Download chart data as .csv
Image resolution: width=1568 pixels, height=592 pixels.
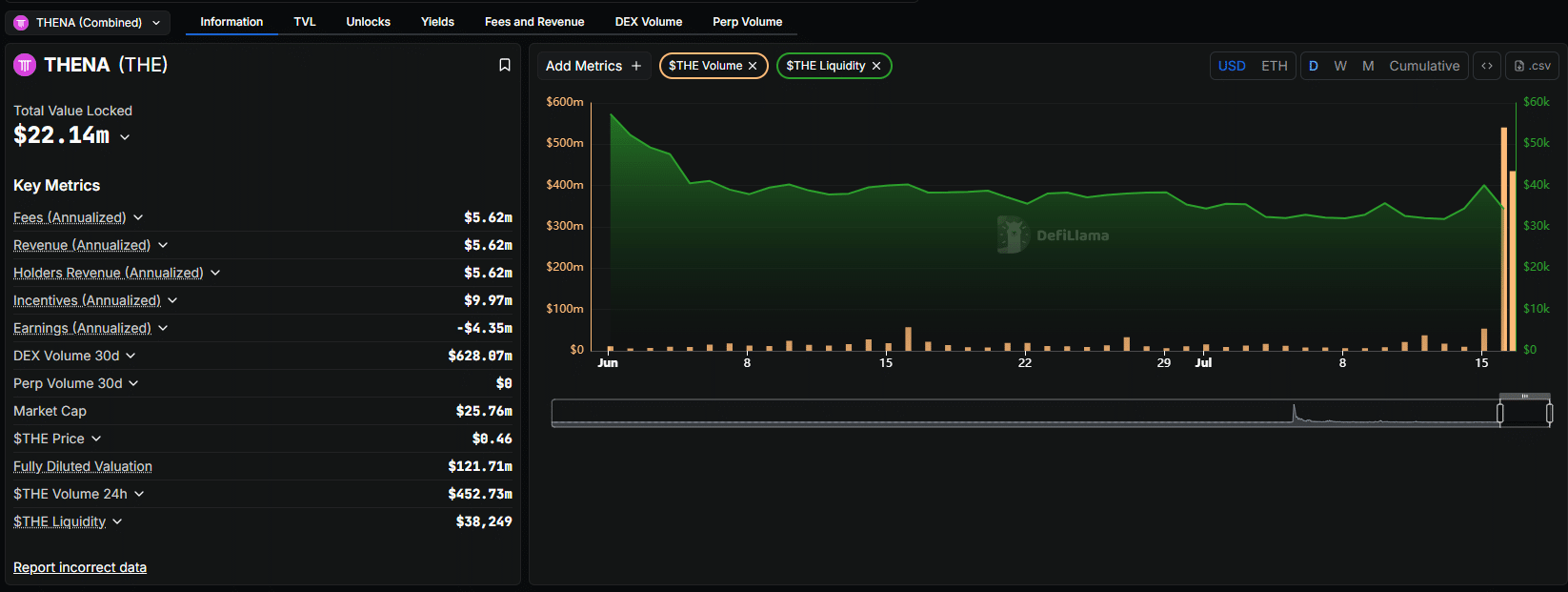(1533, 66)
